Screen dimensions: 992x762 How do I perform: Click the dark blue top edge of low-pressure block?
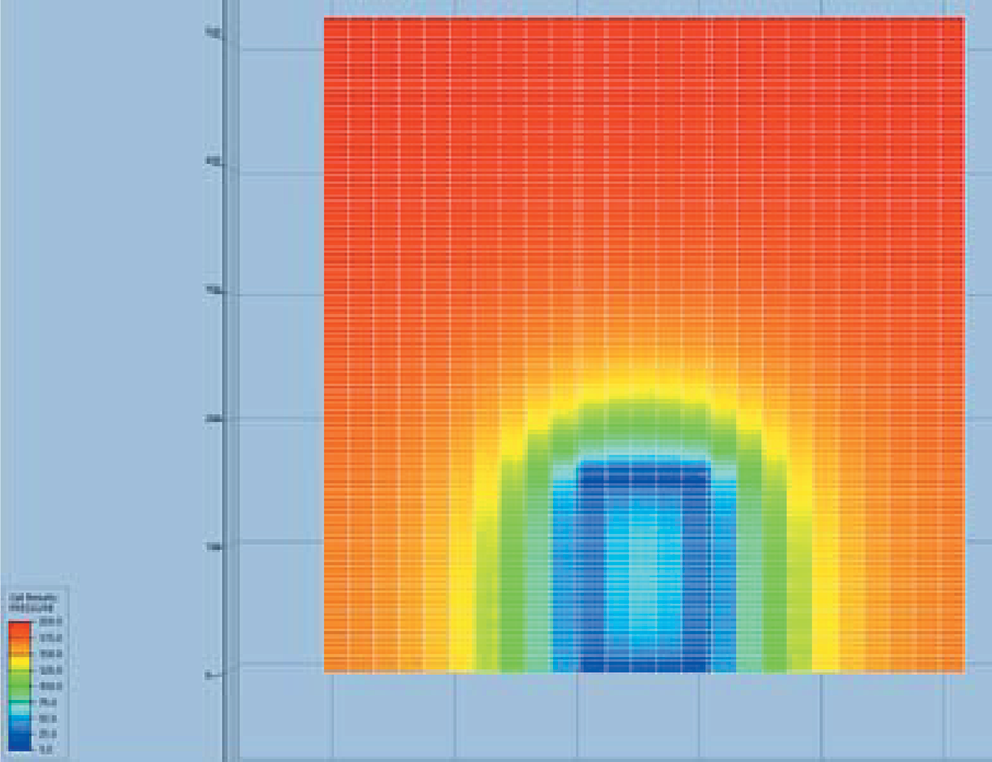point(644,468)
